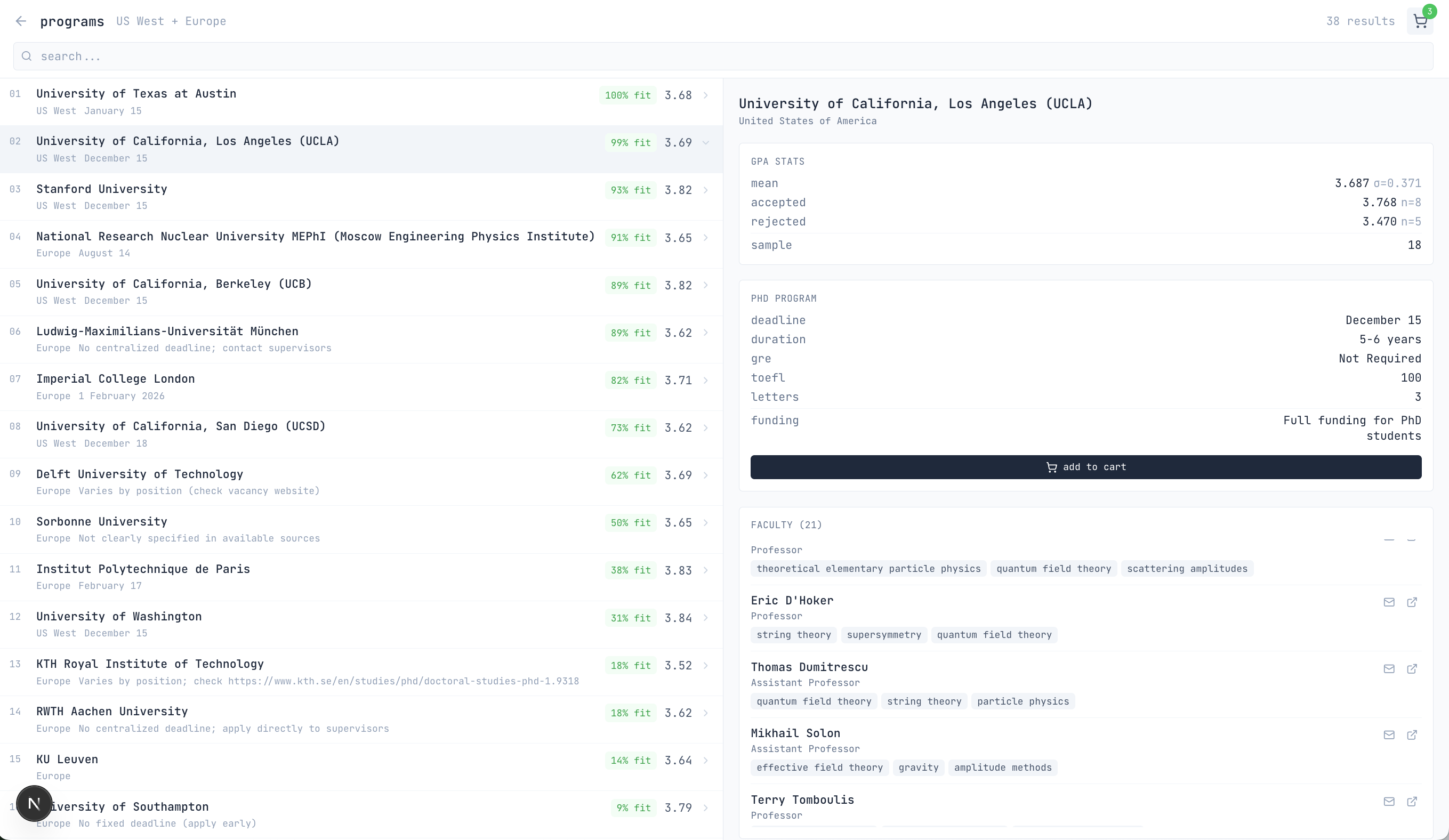
Task: Click the round N logo badge
Action: [x=34, y=803]
